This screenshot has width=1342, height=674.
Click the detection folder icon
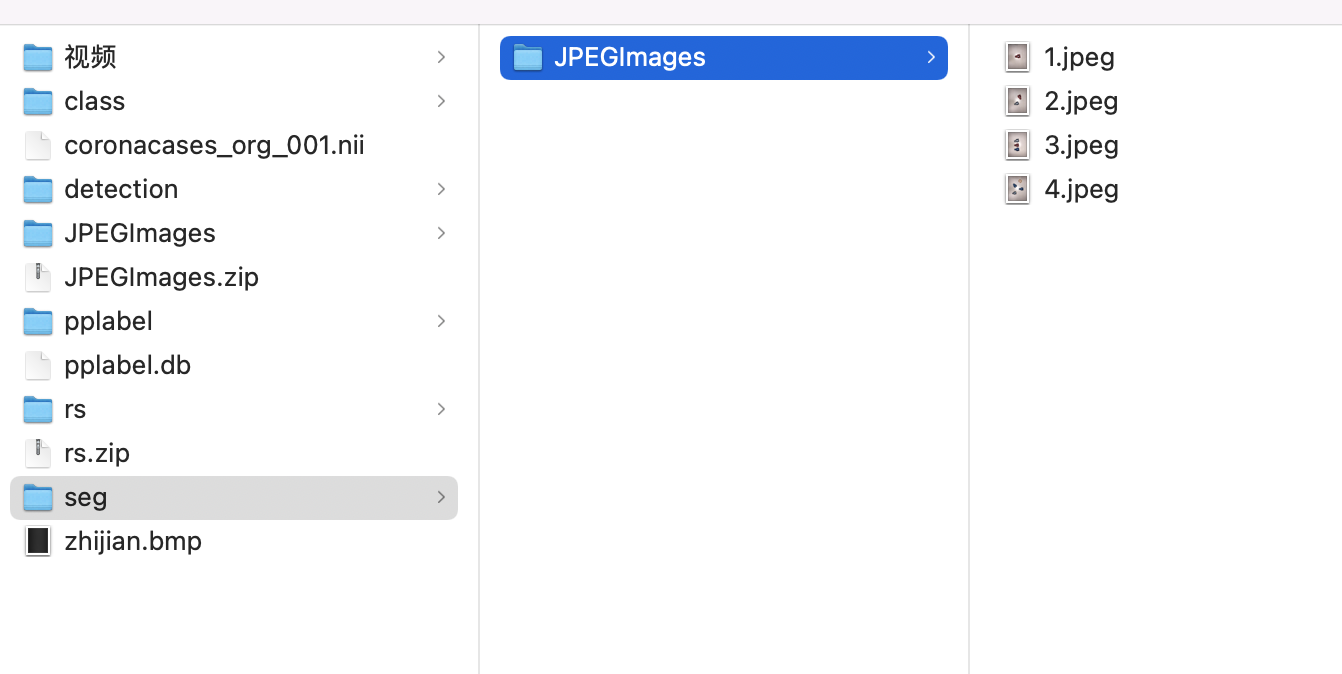coord(38,190)
